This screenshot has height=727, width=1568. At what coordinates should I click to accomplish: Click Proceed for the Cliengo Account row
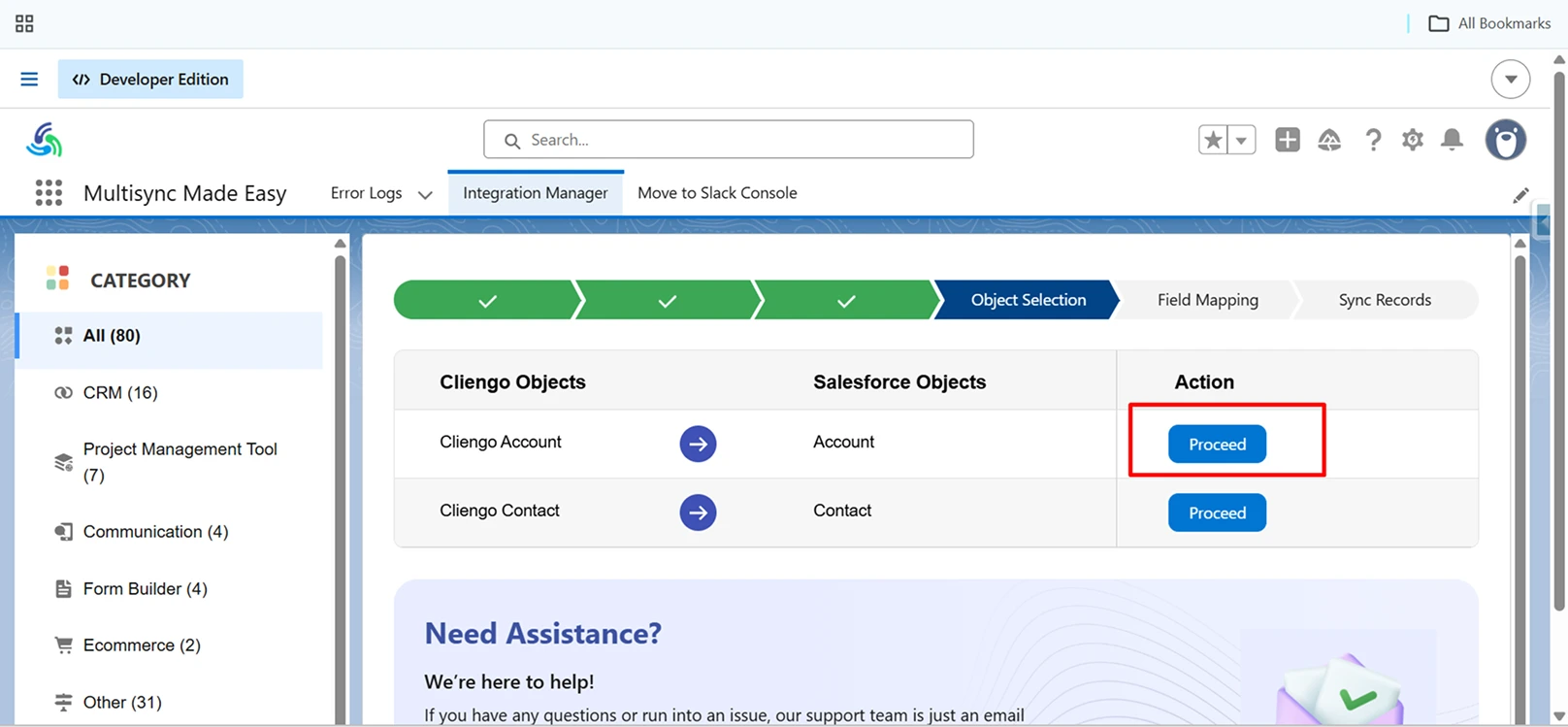[x=1217, y=444]
